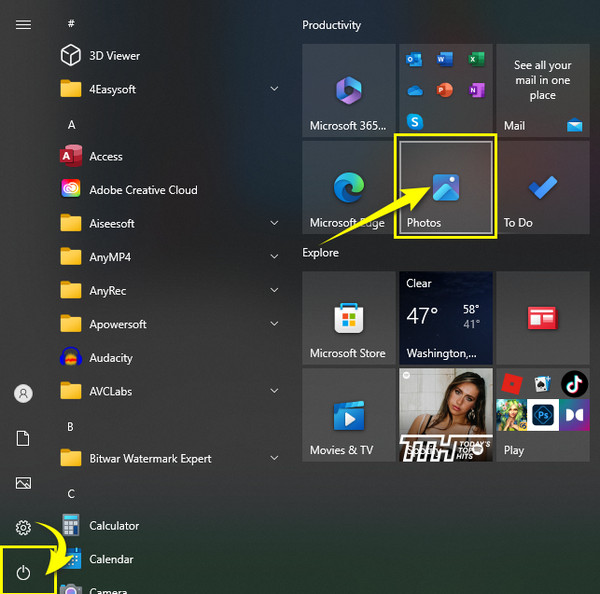Open the Mail tile
Screen dimensions: 600x594
[543, 90]
